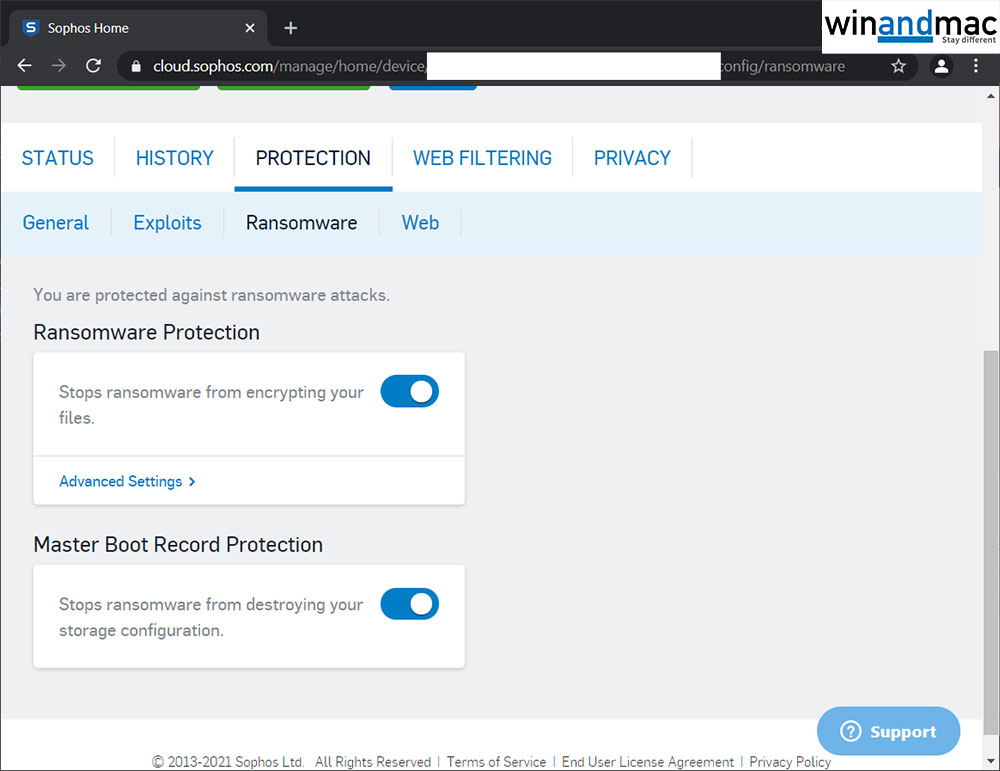The image size is (1000, 771).
Task: Click the address bar URL field
Action: [500, 67]
